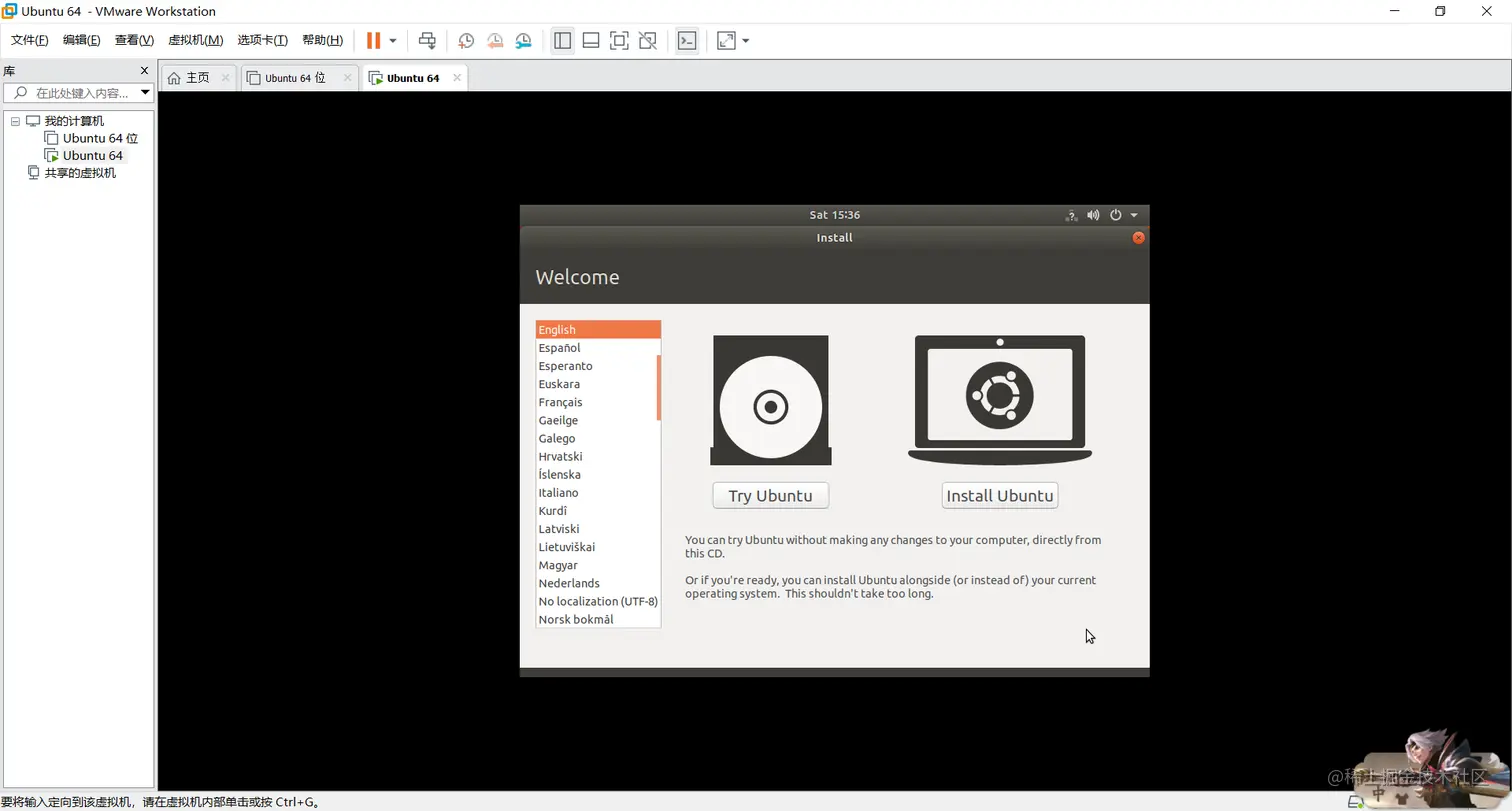Select Íslenska in the language list

(596, 475)
